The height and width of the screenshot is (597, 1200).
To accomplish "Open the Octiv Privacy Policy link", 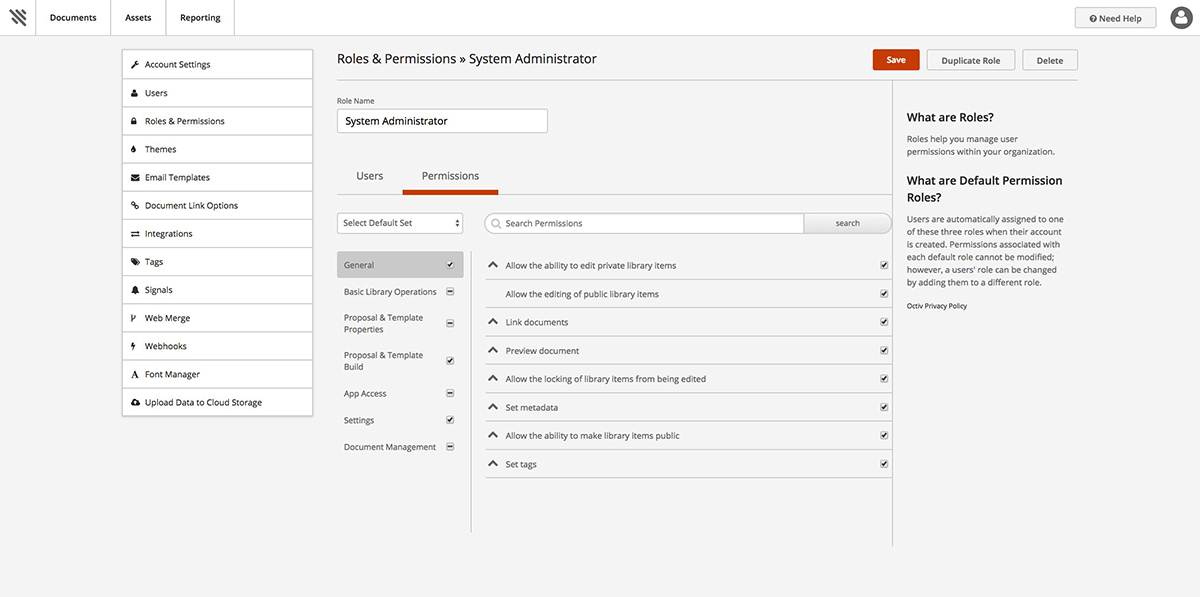I will click(937, 306).
